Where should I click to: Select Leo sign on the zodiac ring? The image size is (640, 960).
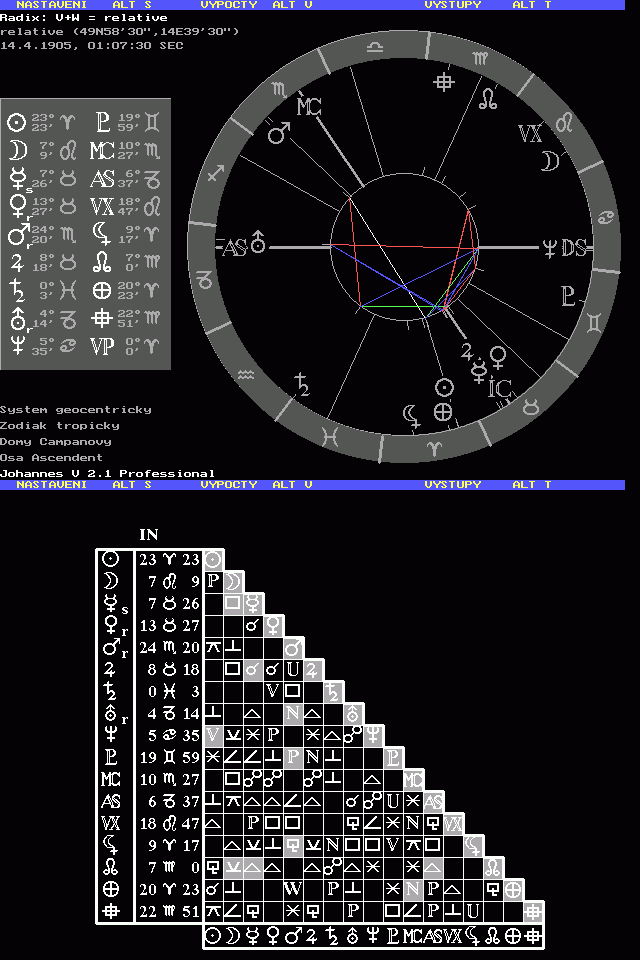click(565, 121)
